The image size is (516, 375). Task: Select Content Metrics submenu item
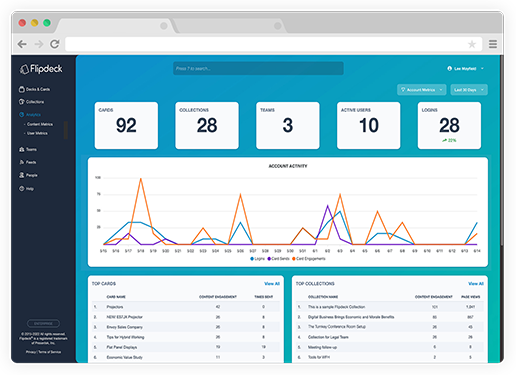click(x=40, y=124)
